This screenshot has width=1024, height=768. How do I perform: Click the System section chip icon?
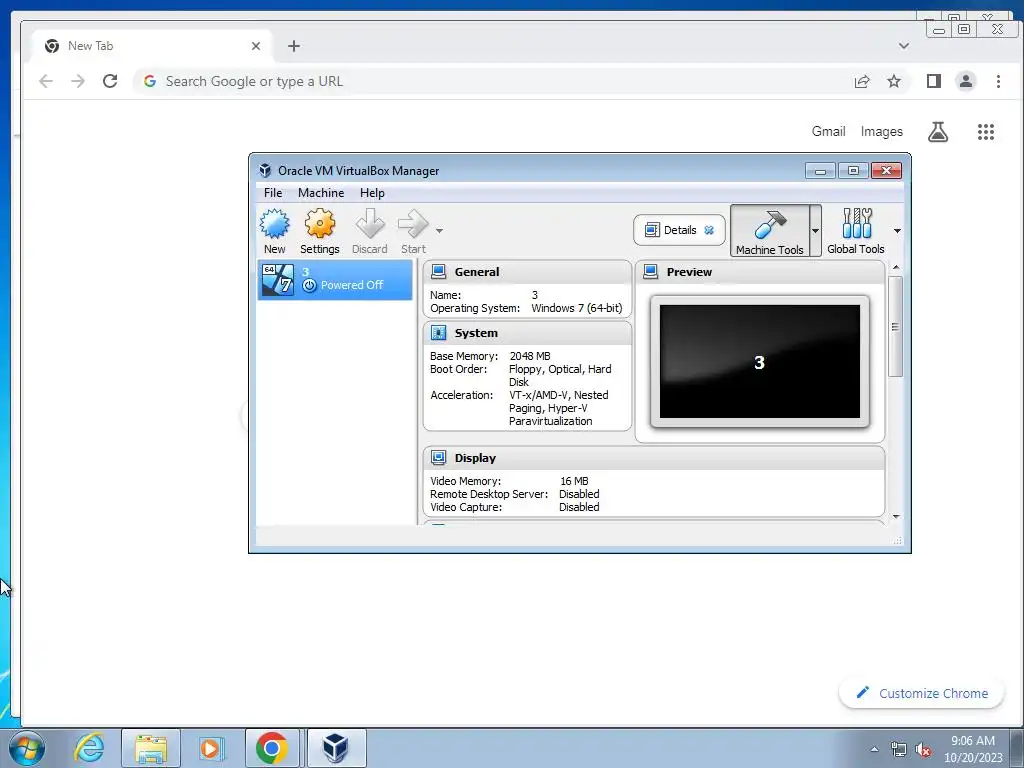438,333
